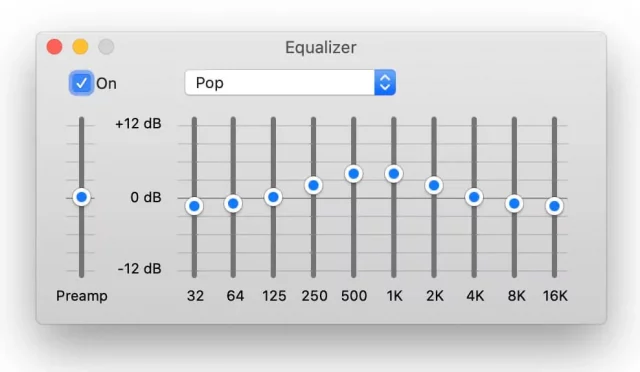Click the 32 Hz band slider knob

click(194, 206)
